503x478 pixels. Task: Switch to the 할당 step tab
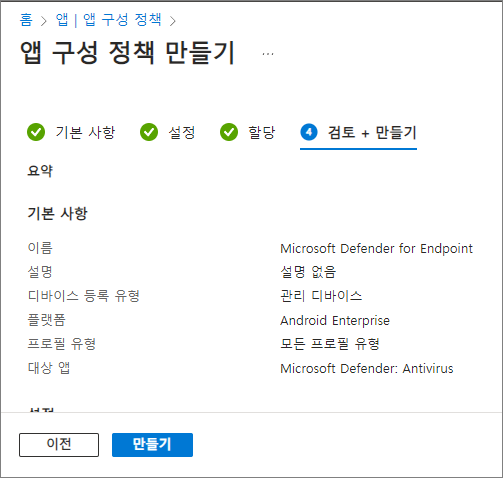(262, 132)
